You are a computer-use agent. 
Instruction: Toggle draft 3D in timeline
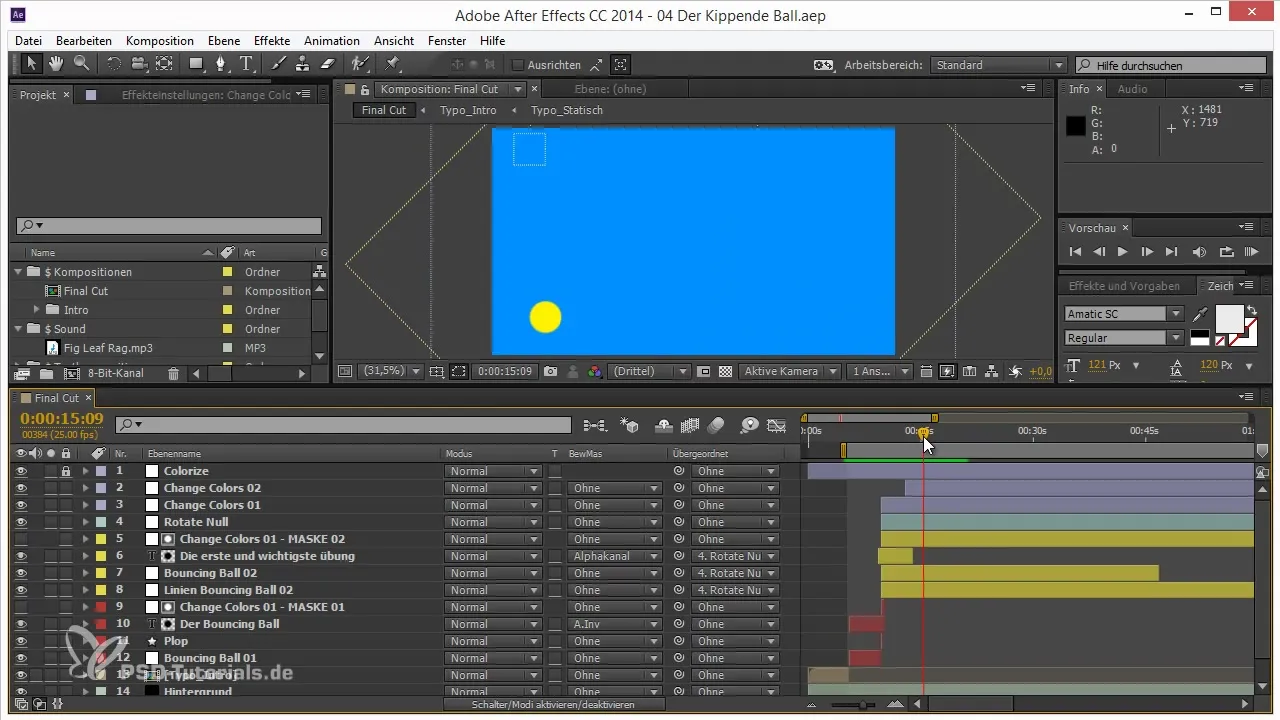[x=629, y=425]
